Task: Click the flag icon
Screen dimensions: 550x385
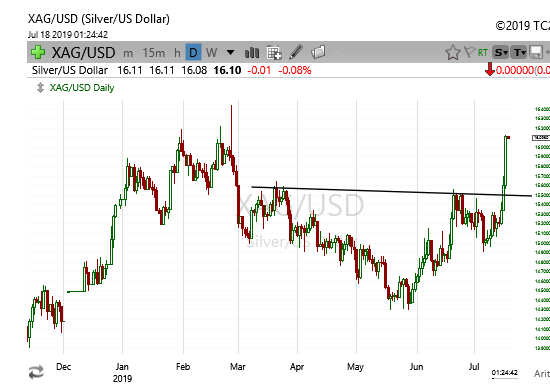Action: pos(470,52)
